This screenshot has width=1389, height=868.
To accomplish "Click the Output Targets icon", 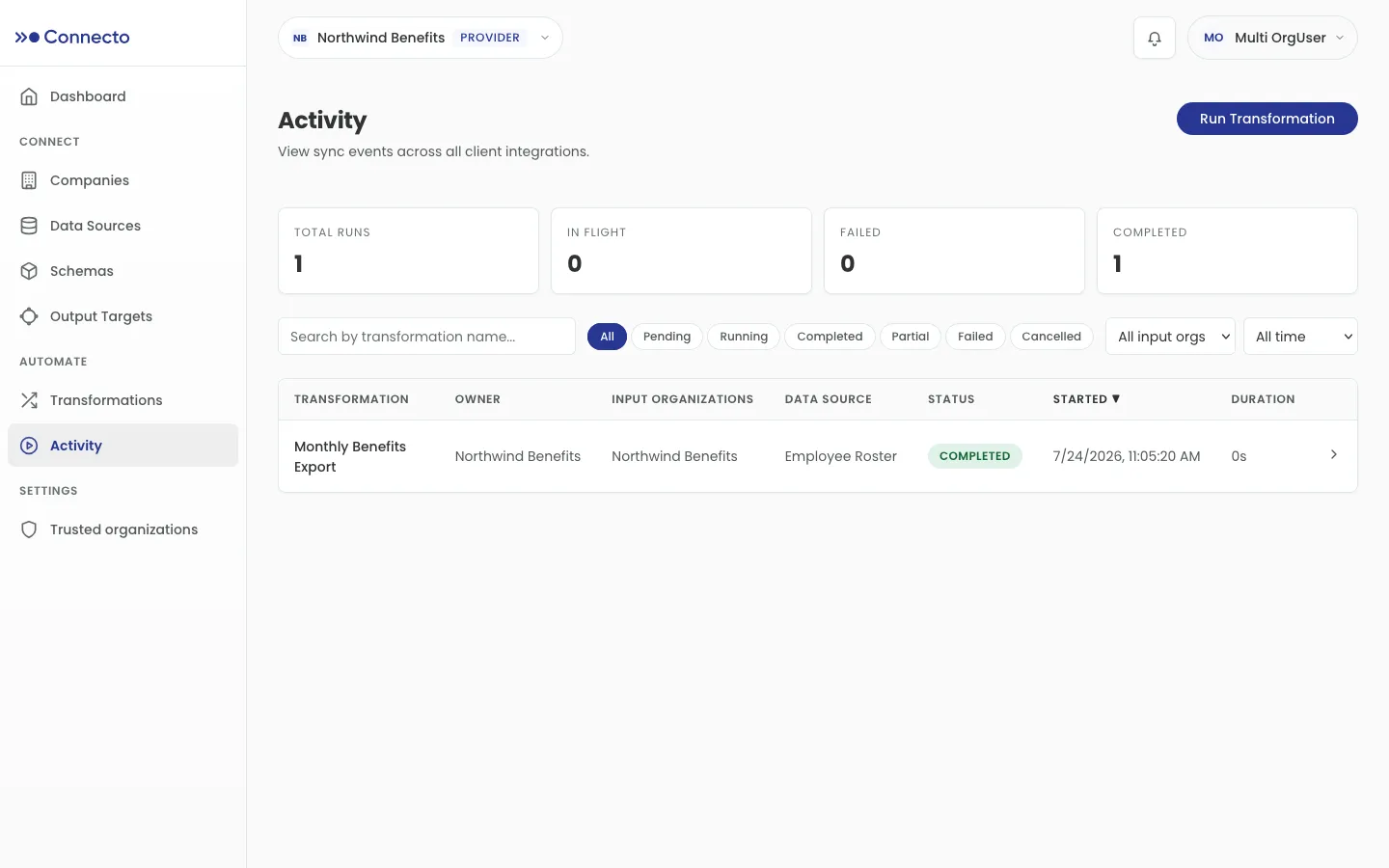I will tap(29, 316).
